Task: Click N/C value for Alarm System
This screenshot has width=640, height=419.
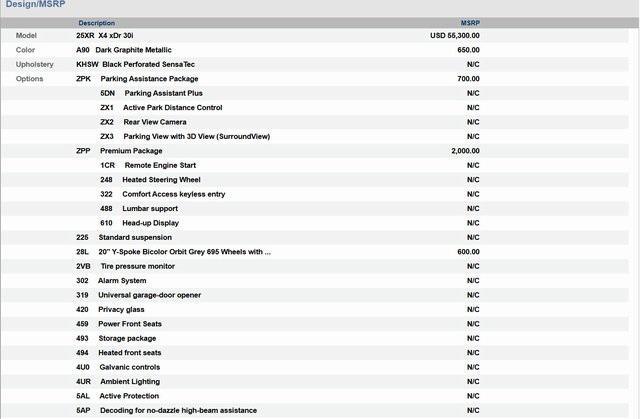Action: 473,281
